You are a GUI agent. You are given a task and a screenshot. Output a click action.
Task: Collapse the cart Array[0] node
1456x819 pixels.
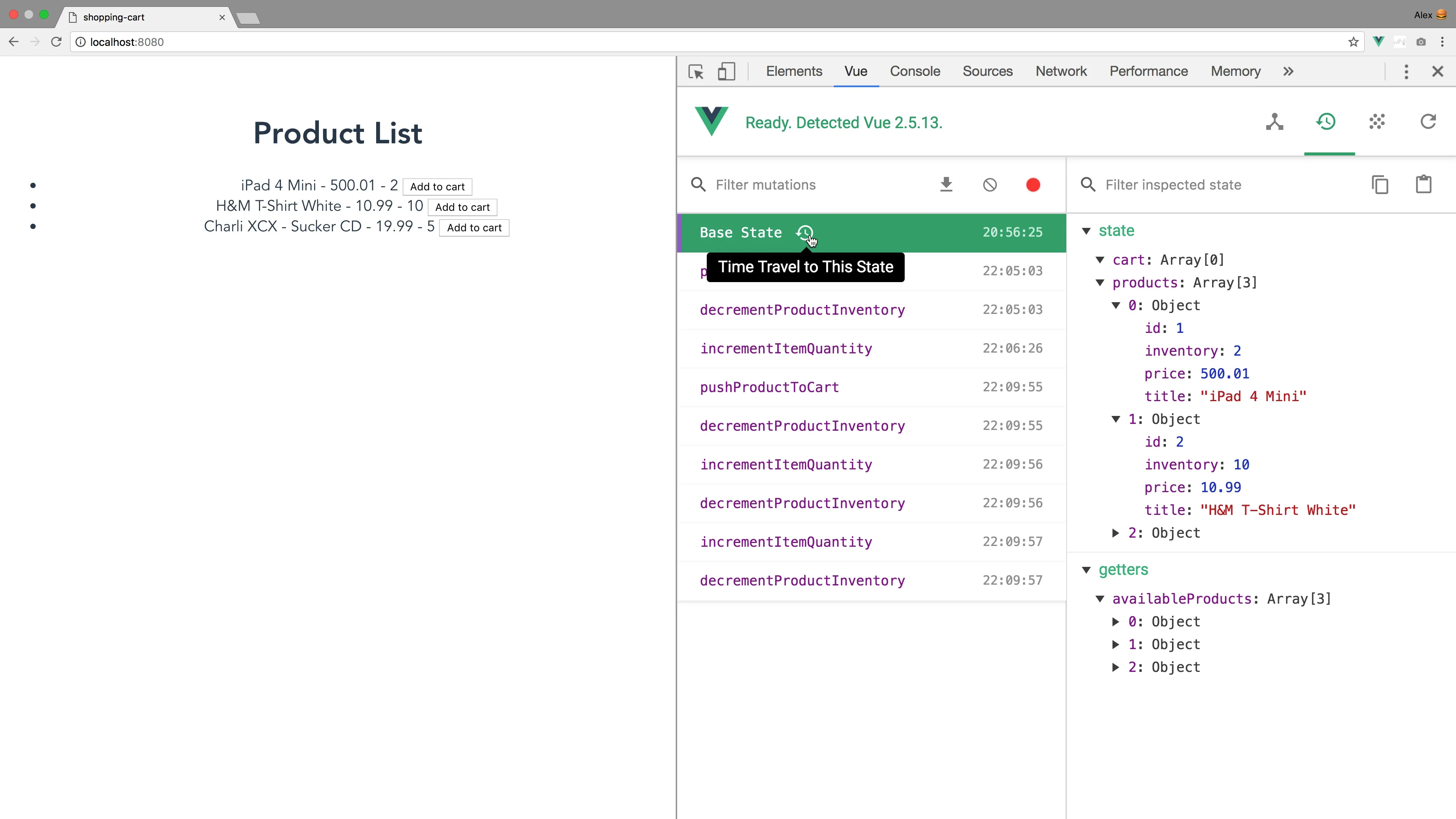pyautogui.click(x=1100, y=260)
